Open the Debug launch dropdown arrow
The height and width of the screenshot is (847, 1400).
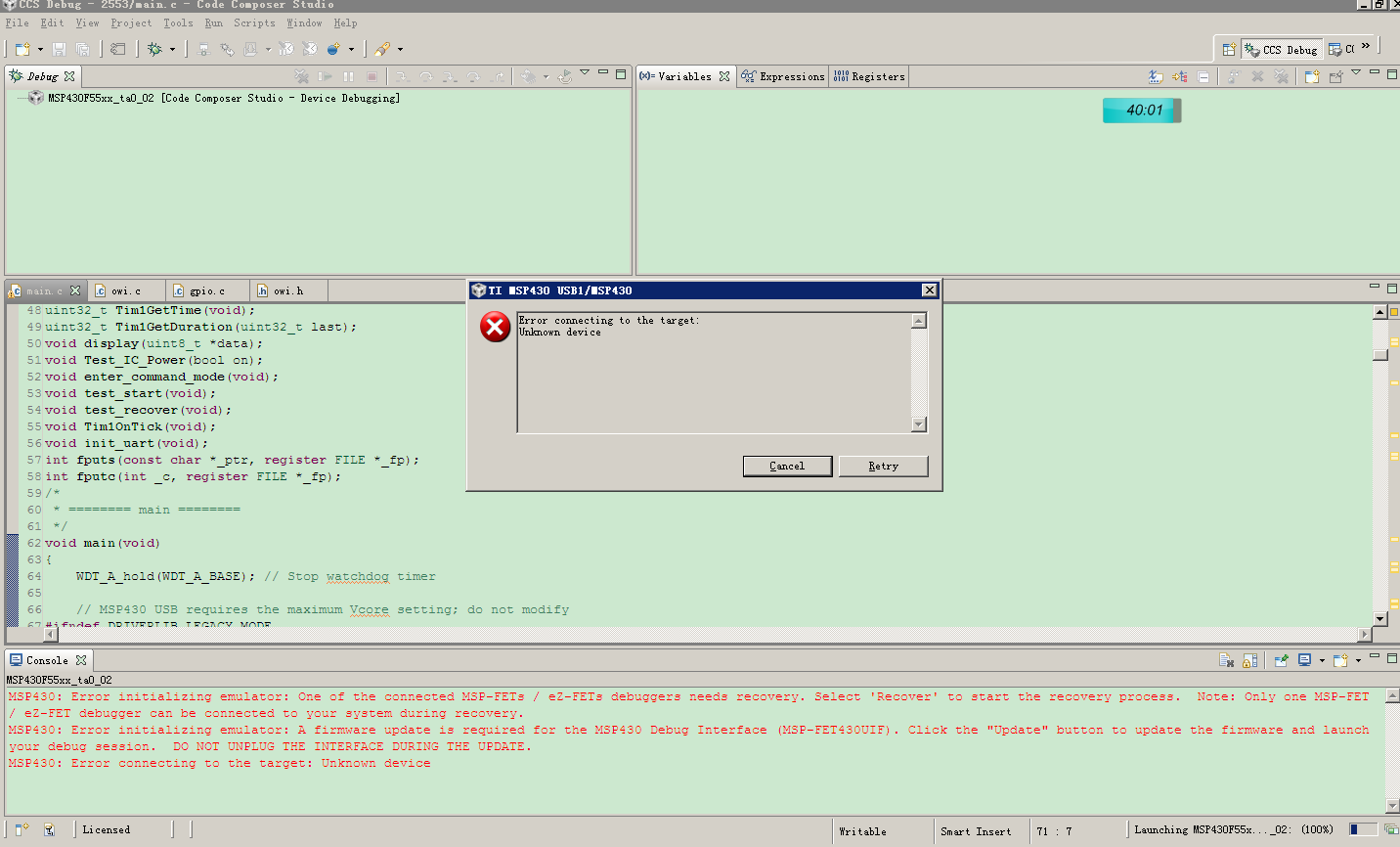tap(172, 49)
